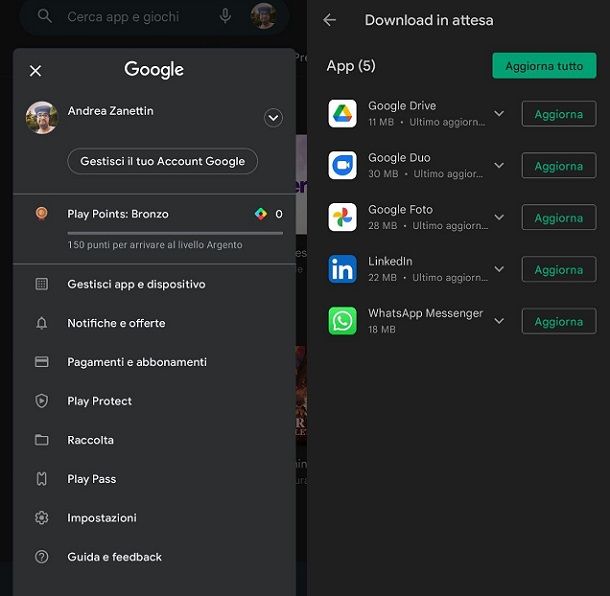The width and height of the screenshot is (610, 596).
Task: Update LinkedIn with Aggiorna
Action: click(559, 269)
